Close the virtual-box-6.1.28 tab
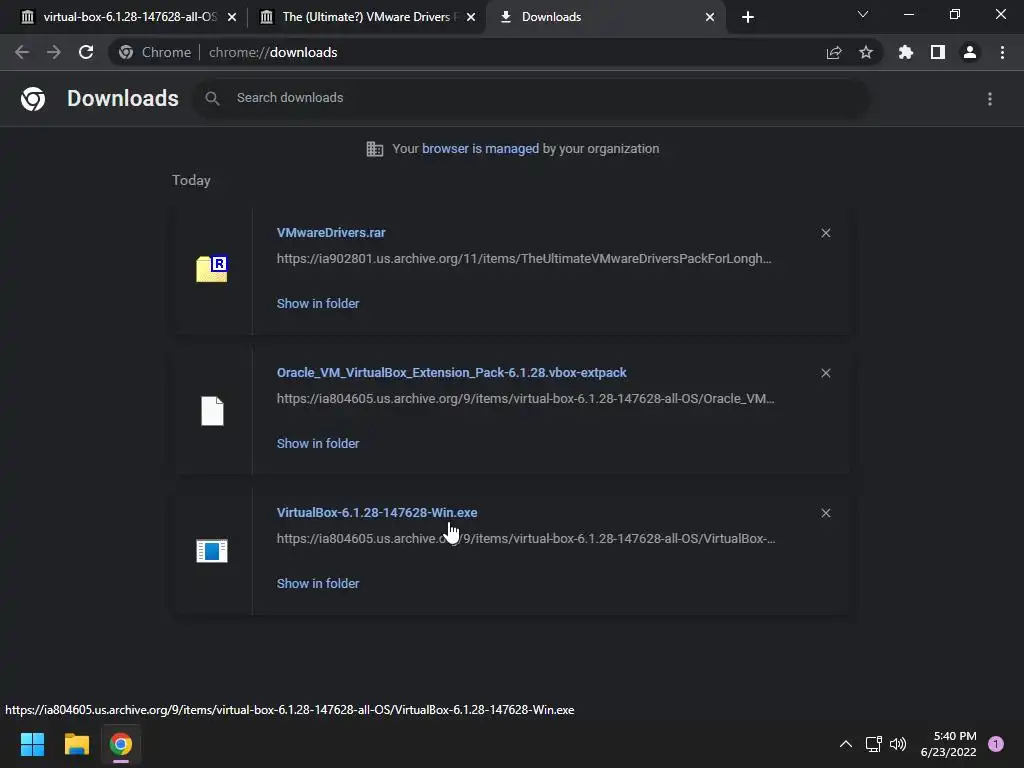 point(232,17)
